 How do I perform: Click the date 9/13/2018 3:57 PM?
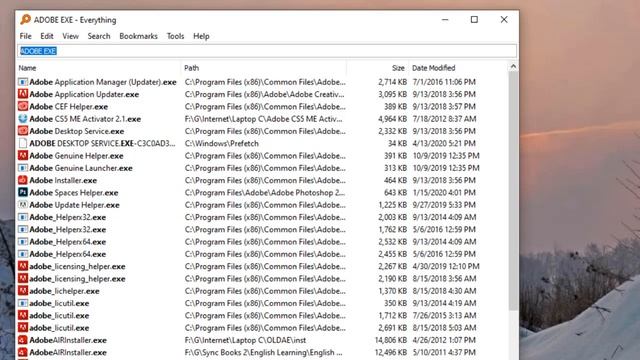tap(444, 107)
